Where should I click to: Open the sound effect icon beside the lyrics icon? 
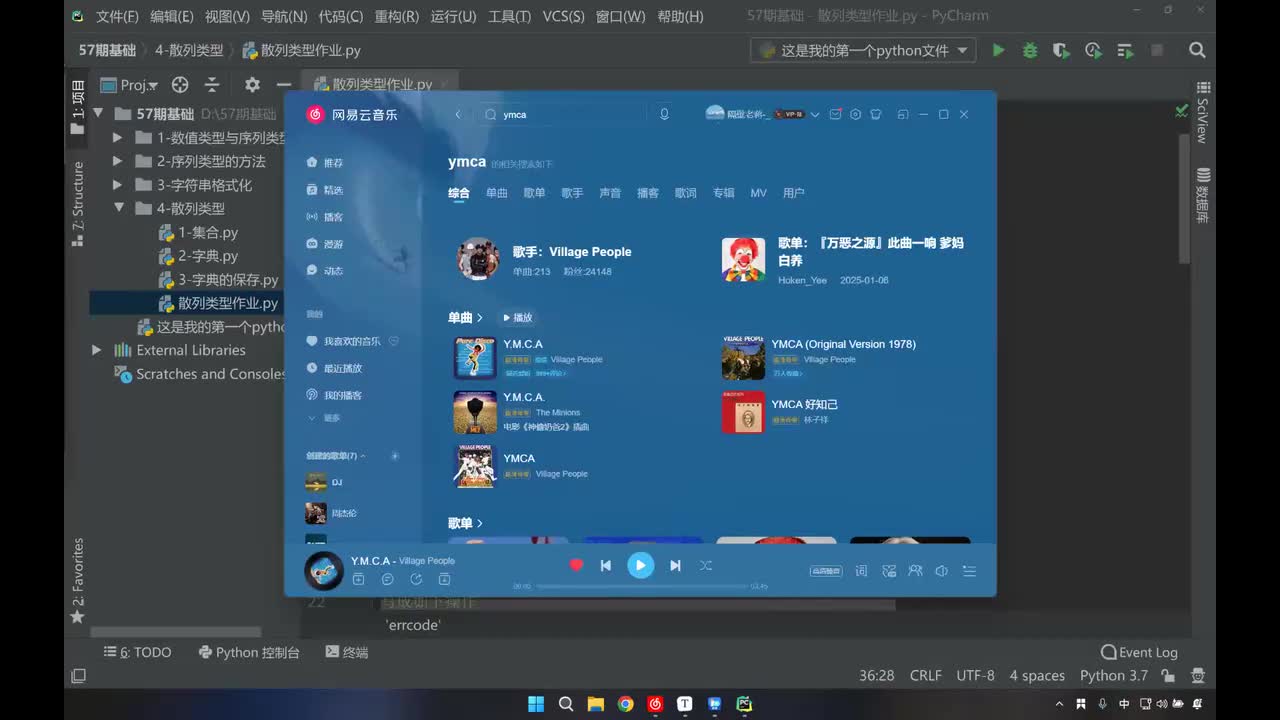click(888, 571)
